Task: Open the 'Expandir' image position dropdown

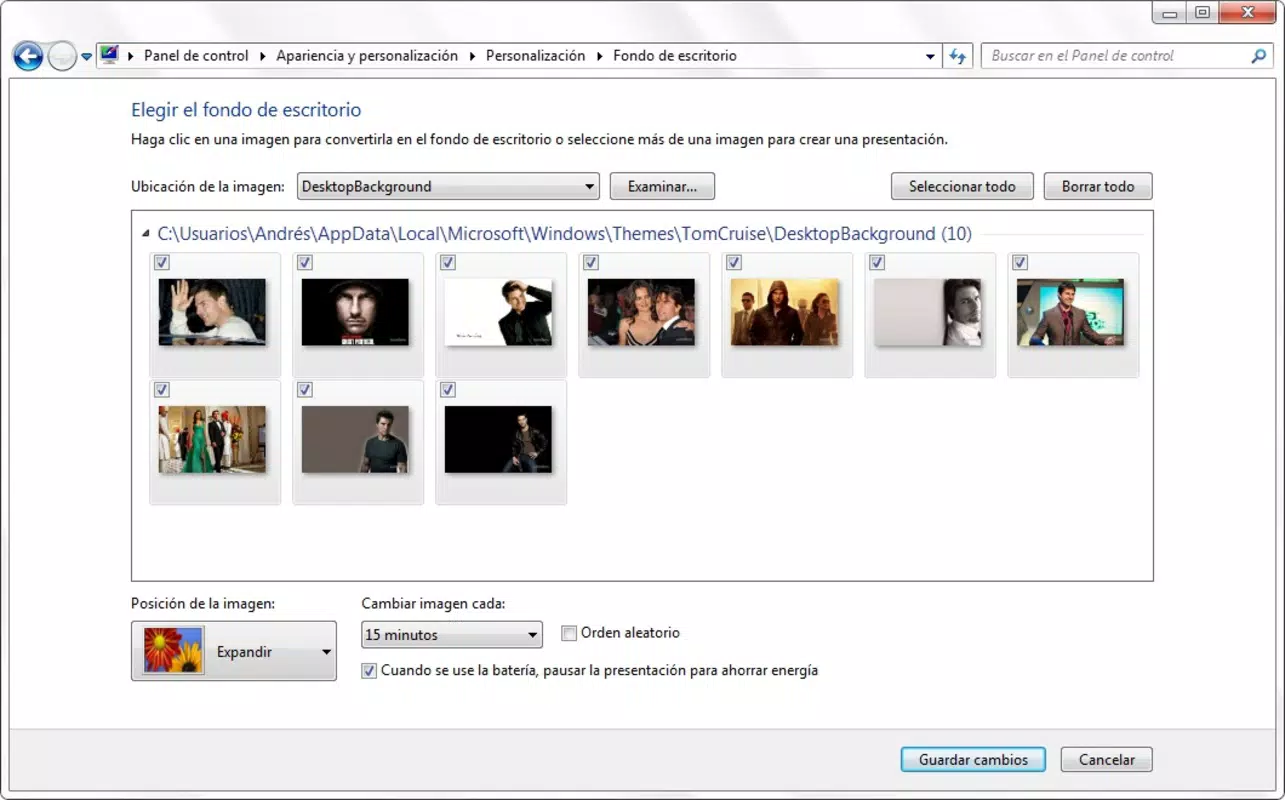Action: (234, 651)
